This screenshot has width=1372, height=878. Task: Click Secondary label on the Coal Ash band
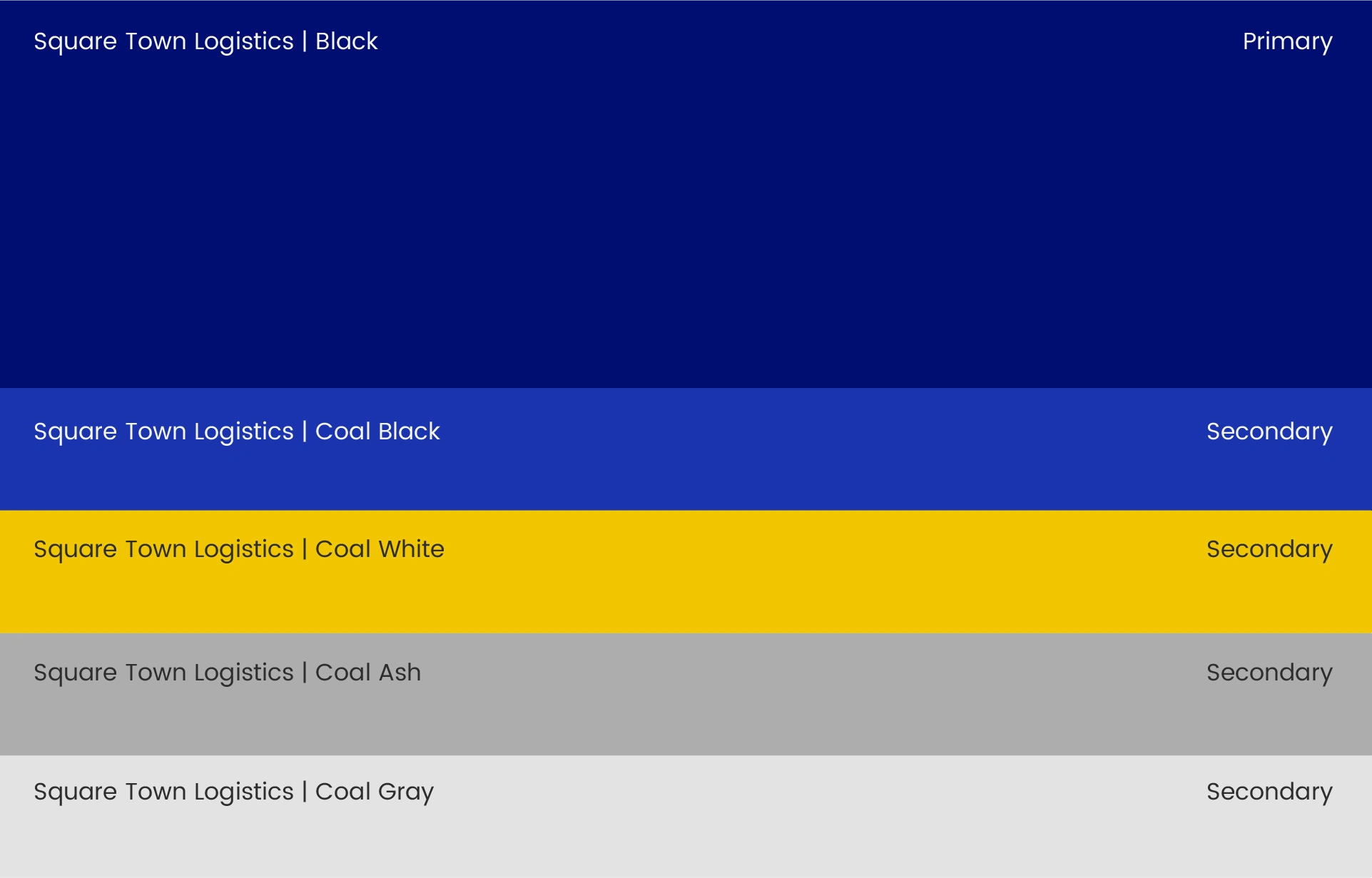click(x=1269, y=673)
